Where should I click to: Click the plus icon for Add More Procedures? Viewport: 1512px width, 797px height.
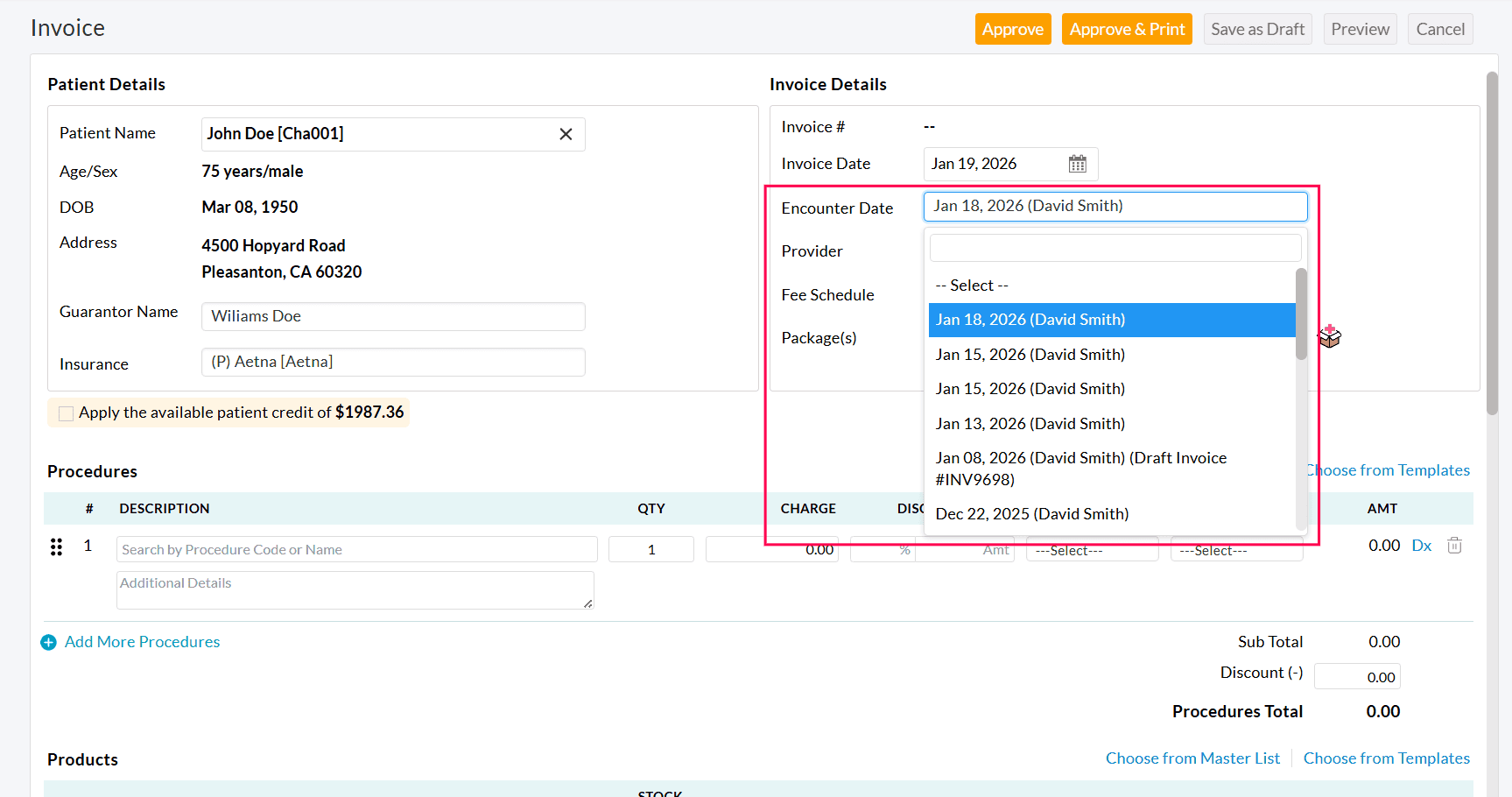[x=49, y=643]
